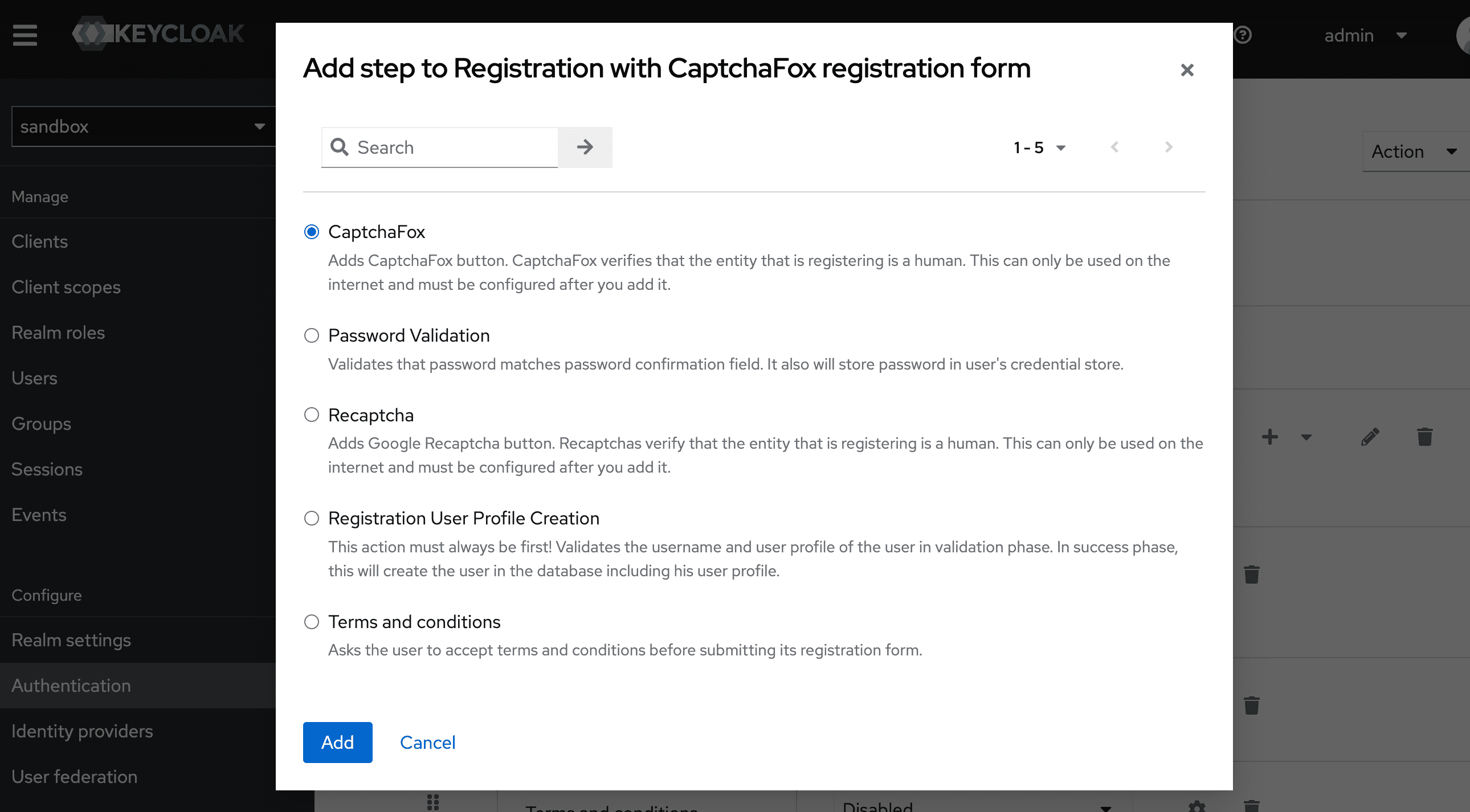Open the sandbox realm selector dropdown
Image resolution: width=1470 pixels, height=812 pixels.
[143, 126]
